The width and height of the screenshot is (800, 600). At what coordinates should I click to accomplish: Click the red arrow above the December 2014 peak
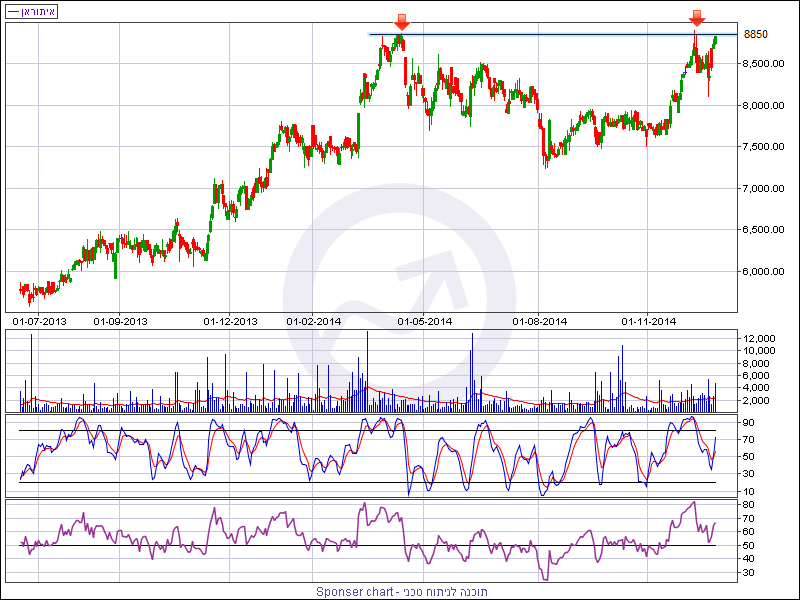coord(697,18)
